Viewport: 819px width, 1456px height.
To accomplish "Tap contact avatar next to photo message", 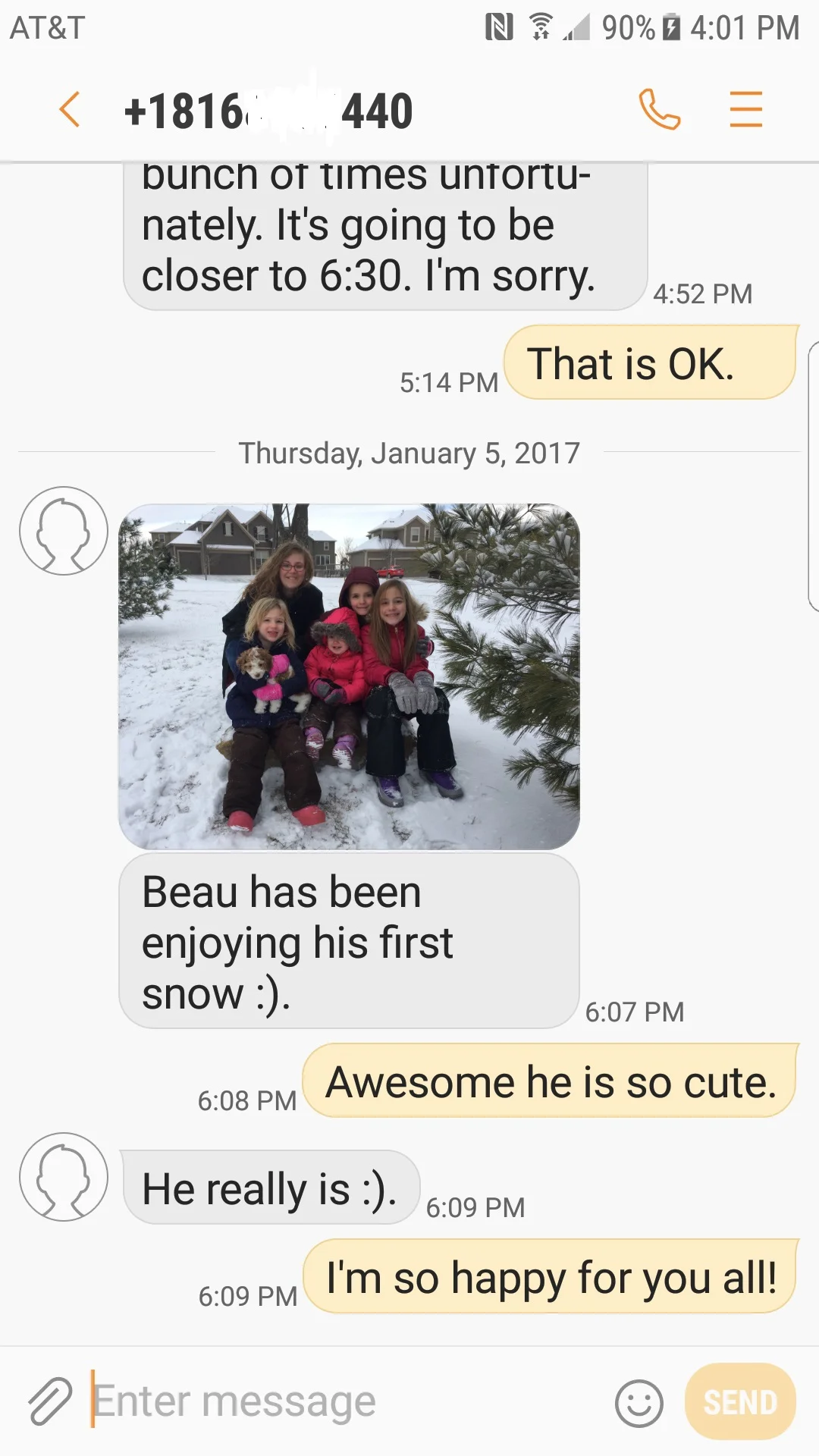I will (x=64, y=531).
